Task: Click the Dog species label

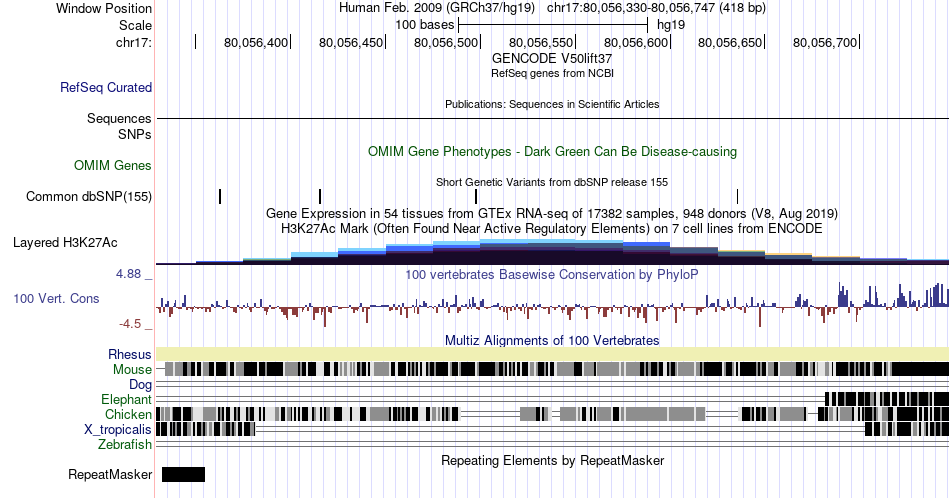Action: (x=141, y=385)
